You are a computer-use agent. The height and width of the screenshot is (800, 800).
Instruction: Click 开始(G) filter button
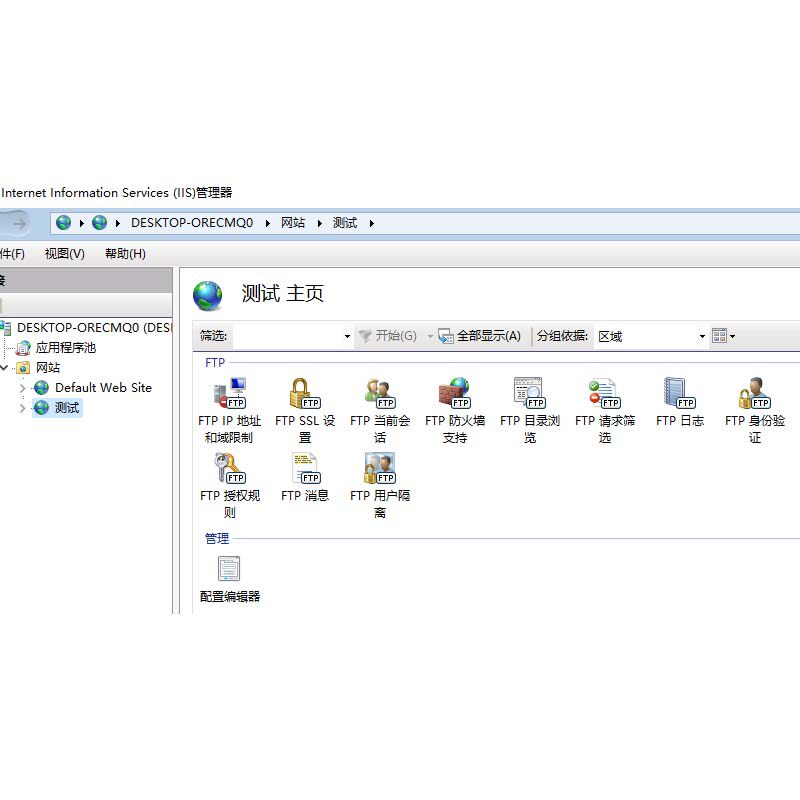pyautogui.click(x=388, y=336)
